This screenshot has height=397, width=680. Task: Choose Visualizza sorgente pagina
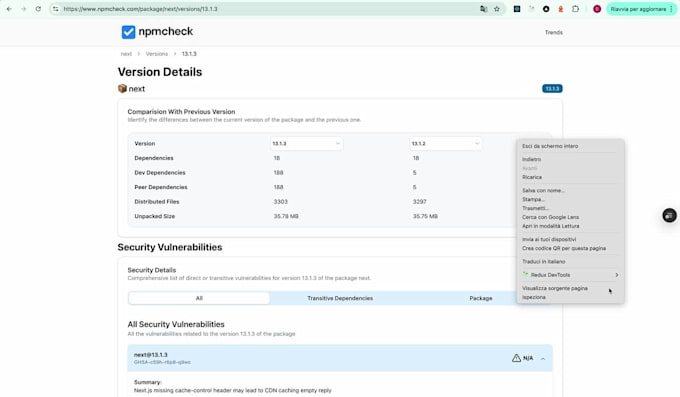point(555,288)
